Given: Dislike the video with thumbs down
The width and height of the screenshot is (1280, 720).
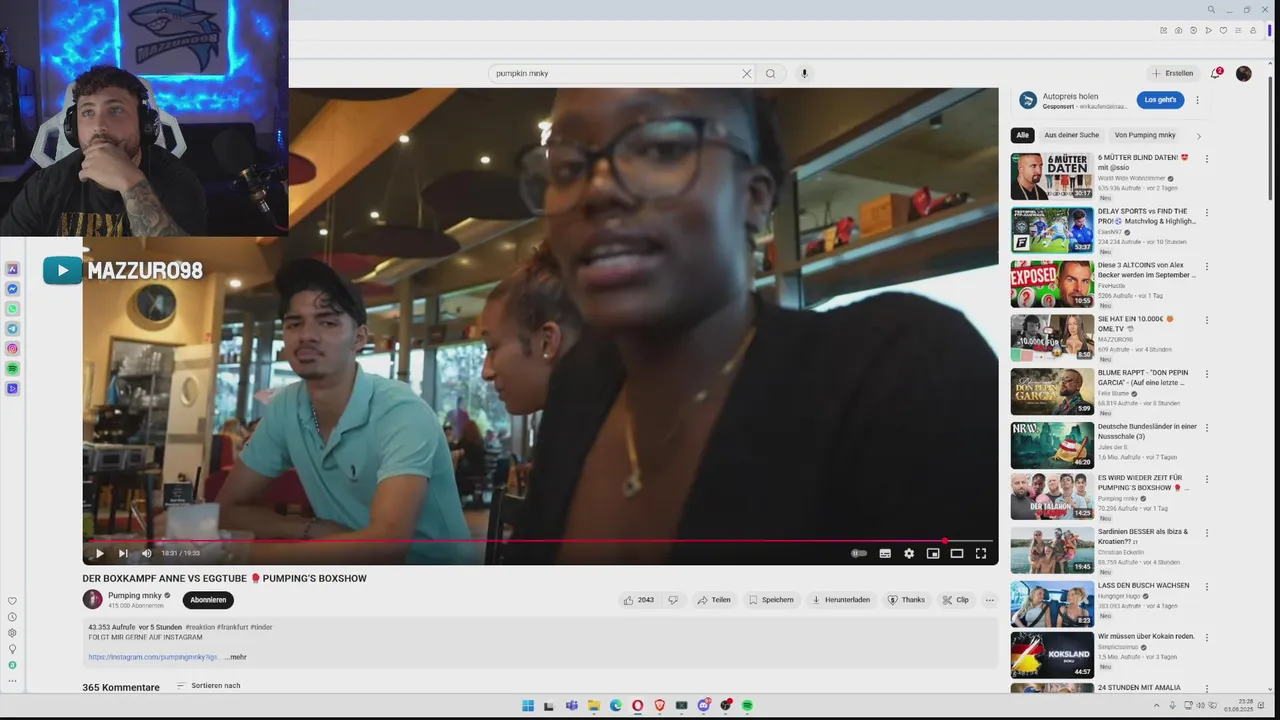Looking at the screenshot, I should tap(673, 600).
